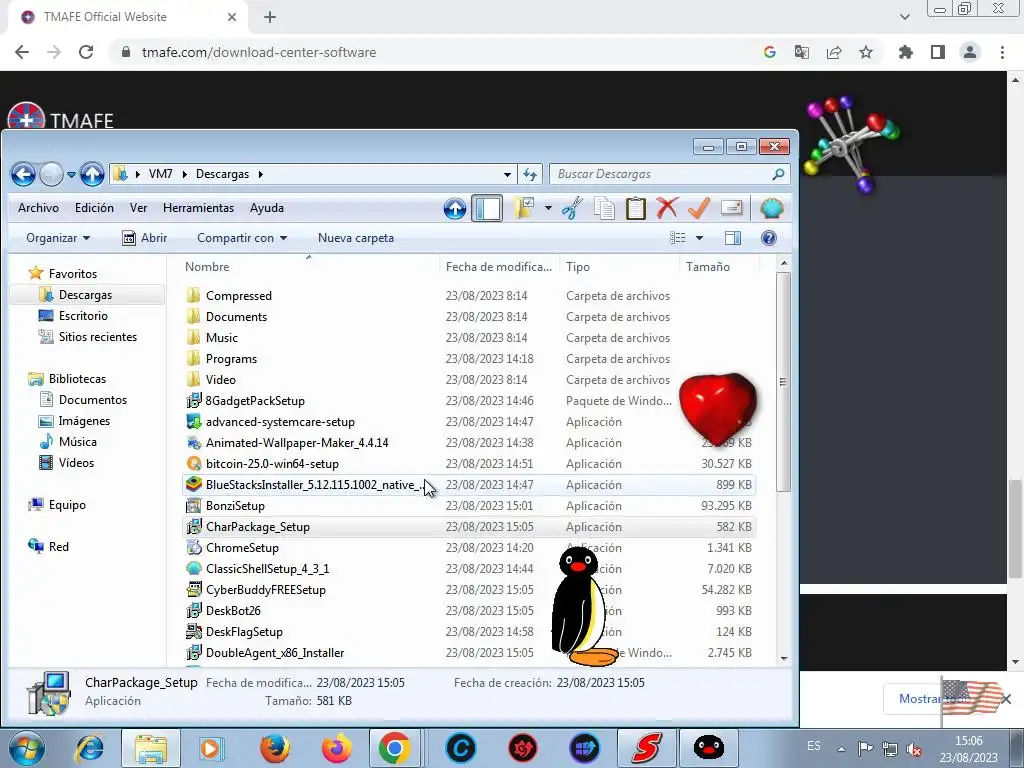Open the folder options dropdown arrow

tap(548, 208)
